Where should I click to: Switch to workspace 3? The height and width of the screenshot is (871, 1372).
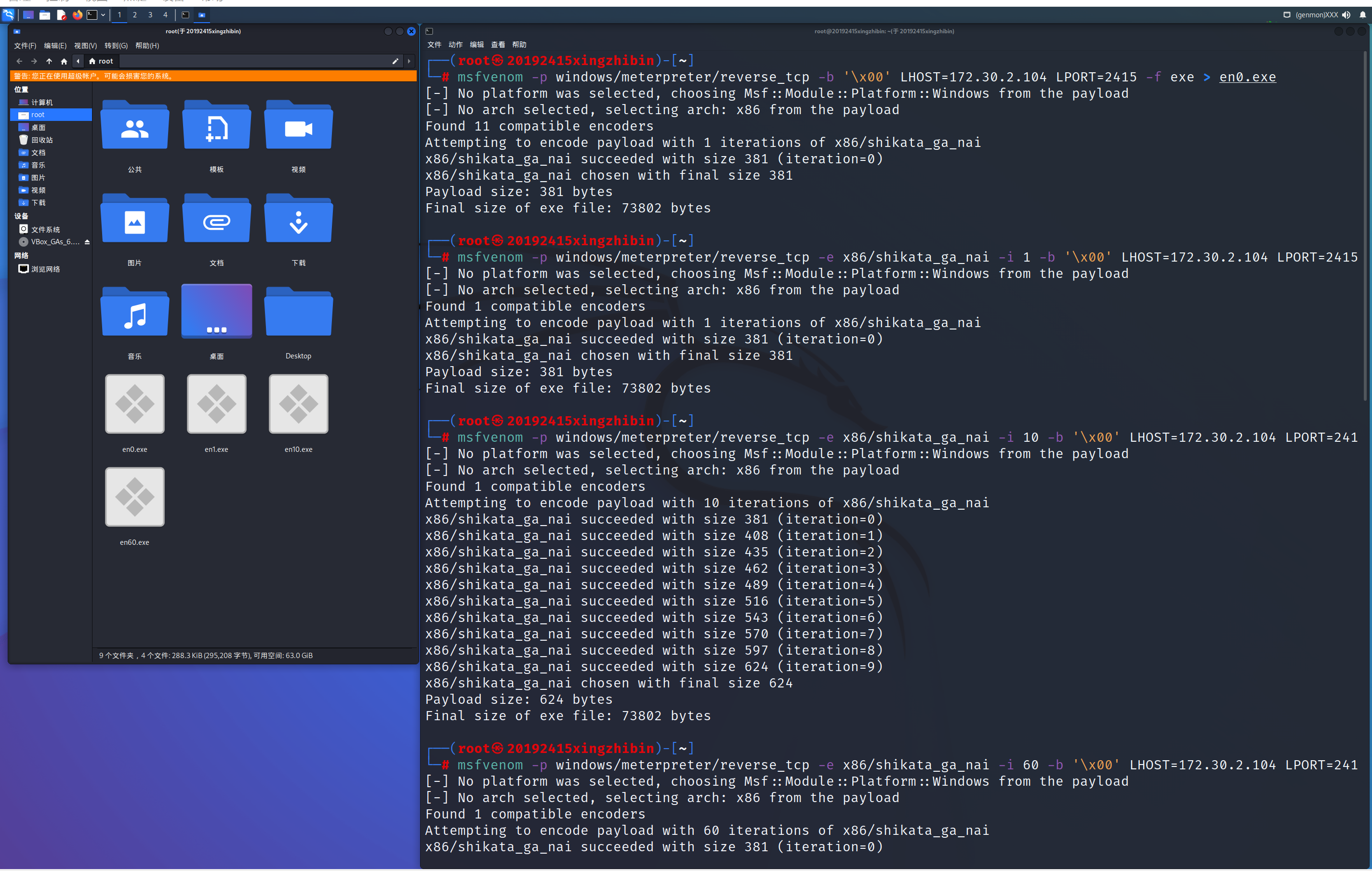coord(150,15)
